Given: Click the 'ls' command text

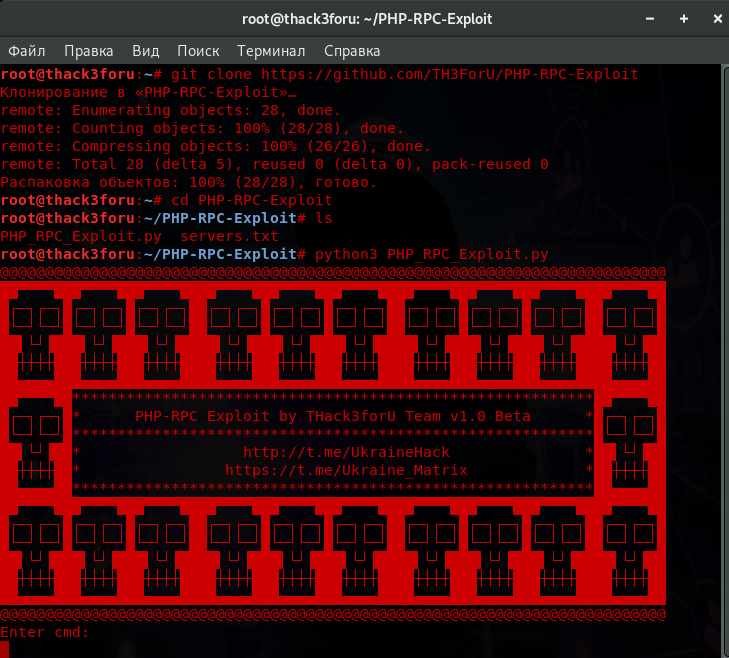Looking at the screenshot, I should point(324,219).
